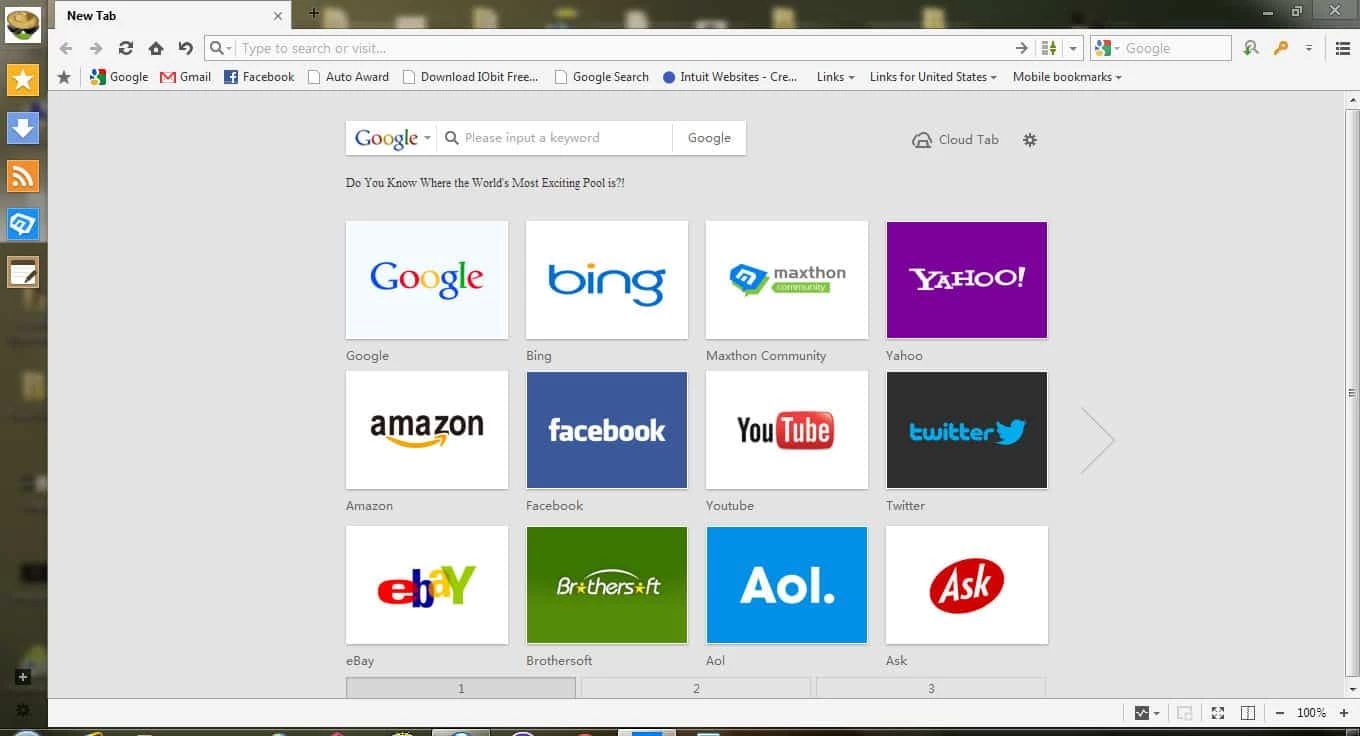The width and height of the screenshot is (1360, 736).
Task: Open the SkyNote notepad sidebar icon
Action: click(x=22, y=272)
